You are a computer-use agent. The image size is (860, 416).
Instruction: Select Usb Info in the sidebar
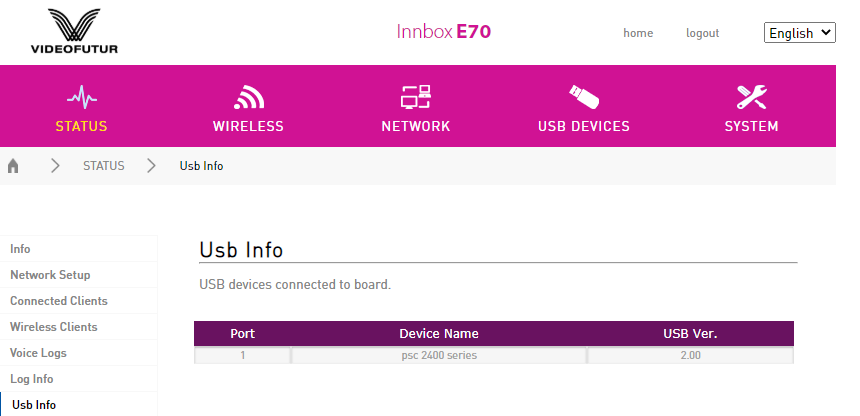(x=34, y=405)
